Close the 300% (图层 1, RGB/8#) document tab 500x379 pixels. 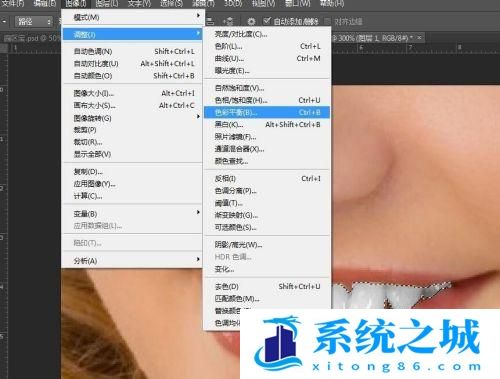pyautogui.click(x=419, y=38)
